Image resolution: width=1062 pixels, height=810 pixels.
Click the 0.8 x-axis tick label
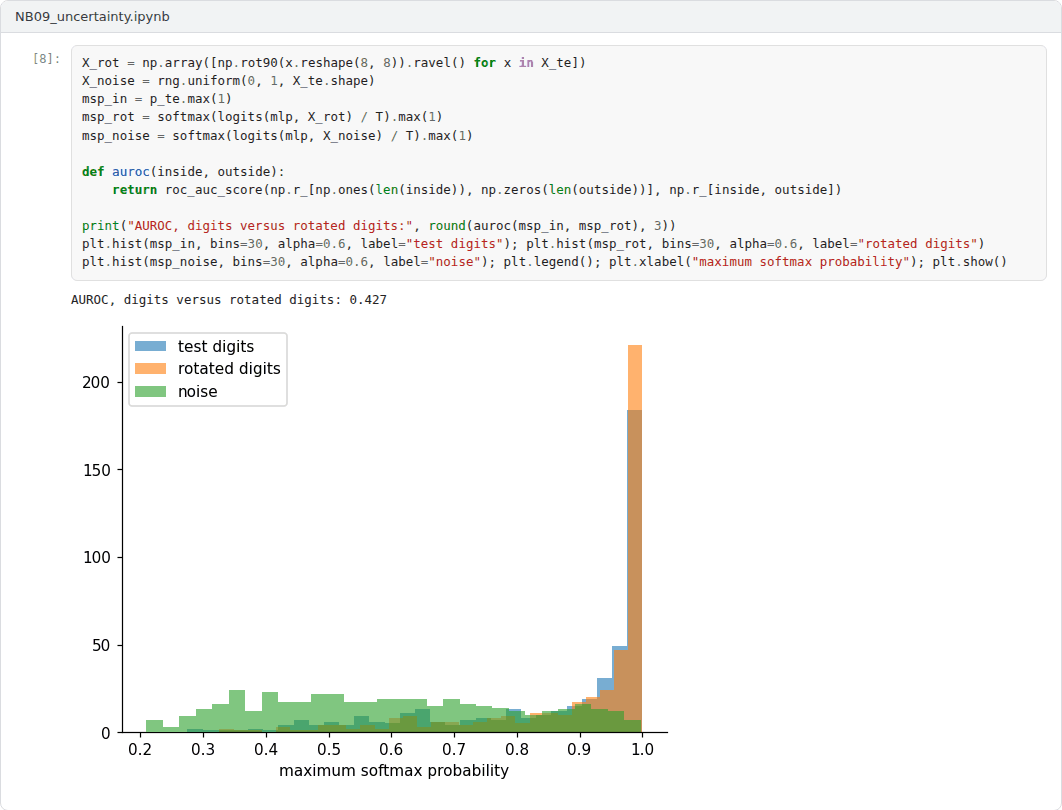pos(517,750)
